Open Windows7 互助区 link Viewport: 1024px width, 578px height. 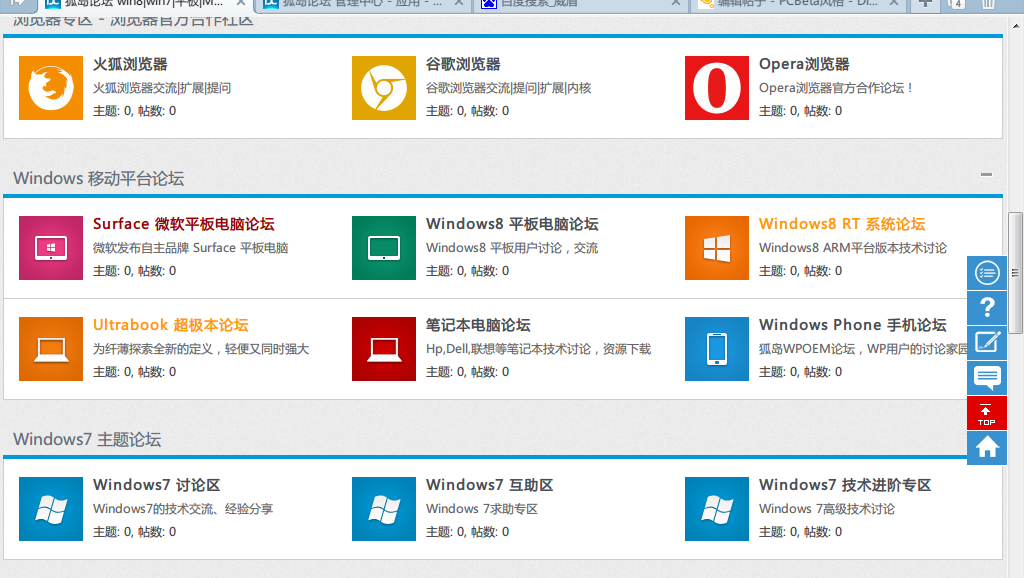pos(490,485)
